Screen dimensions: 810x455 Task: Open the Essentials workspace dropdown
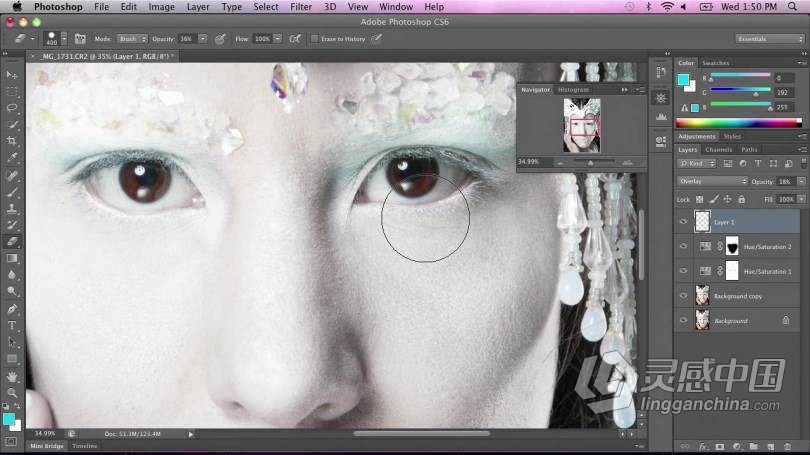770,39
